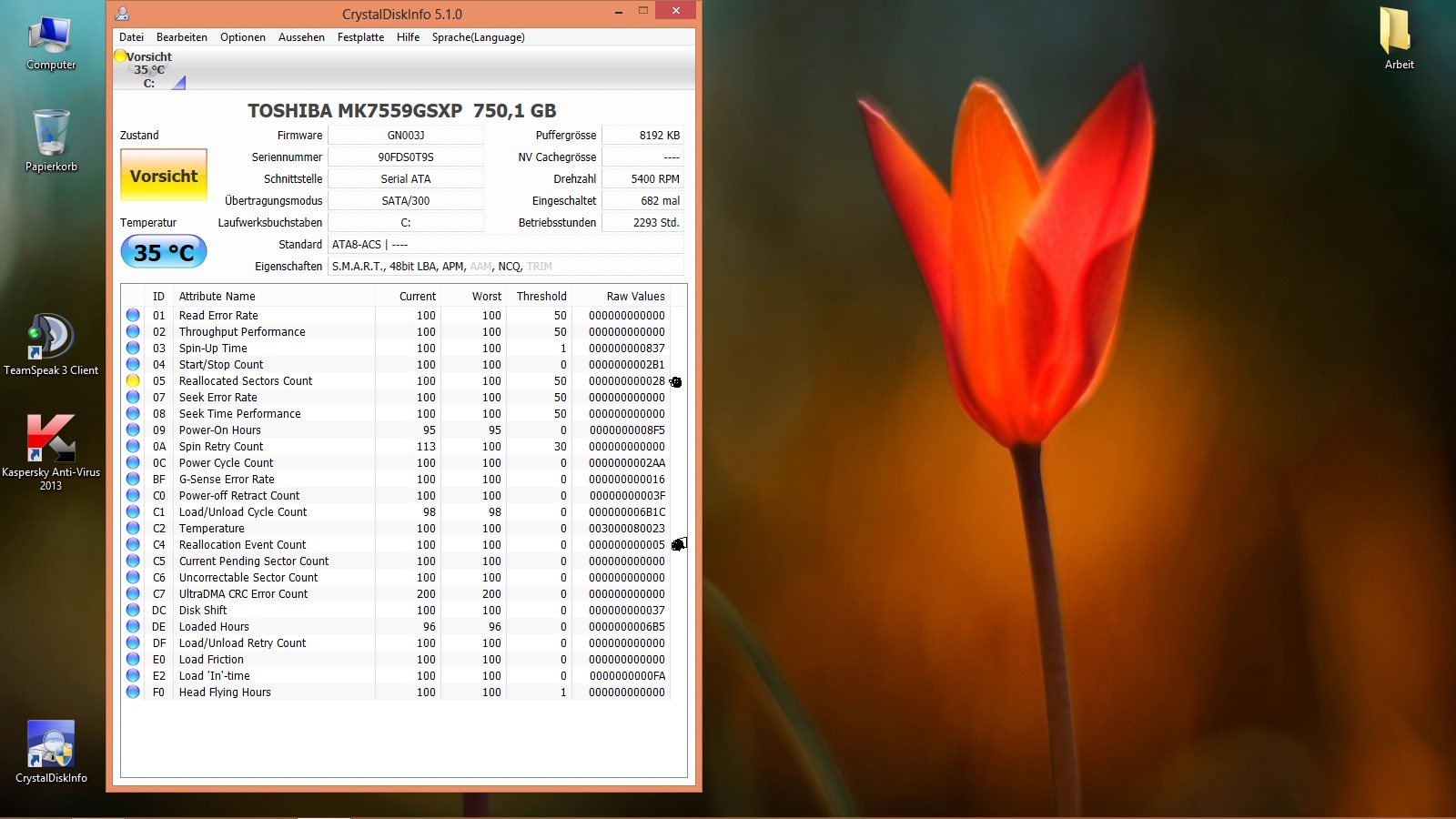
Task: Open the Festplatte menu
Action: coord(360,37)
